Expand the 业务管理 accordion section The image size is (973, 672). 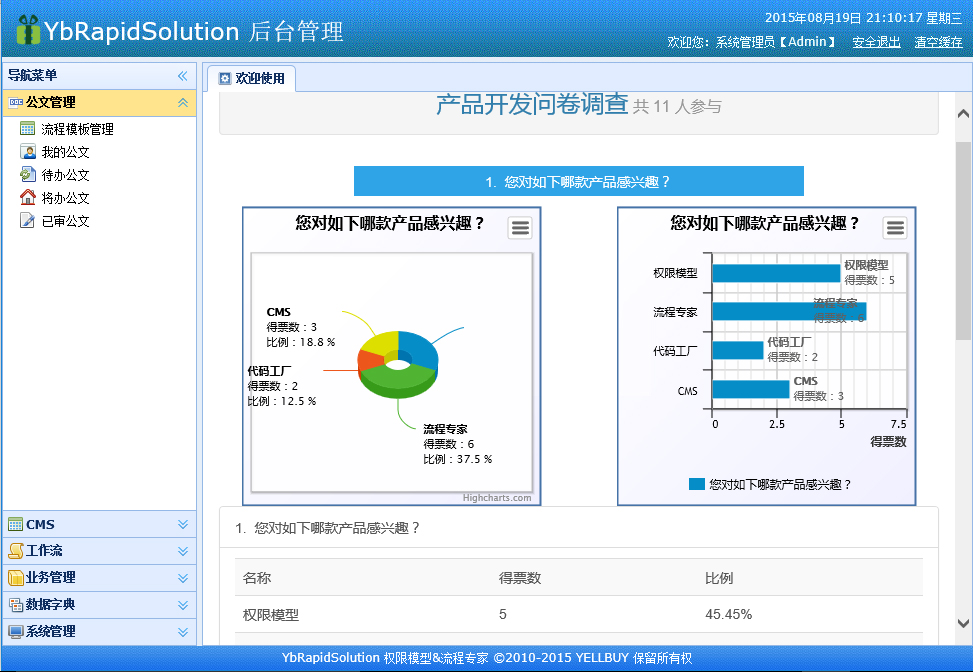click(x=182, y=578)
